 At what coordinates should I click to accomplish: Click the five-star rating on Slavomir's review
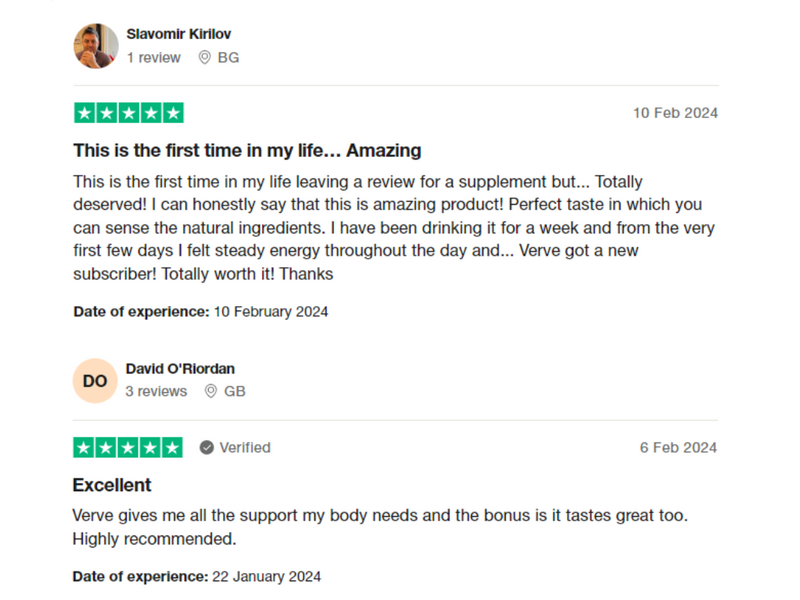[128, 113]
